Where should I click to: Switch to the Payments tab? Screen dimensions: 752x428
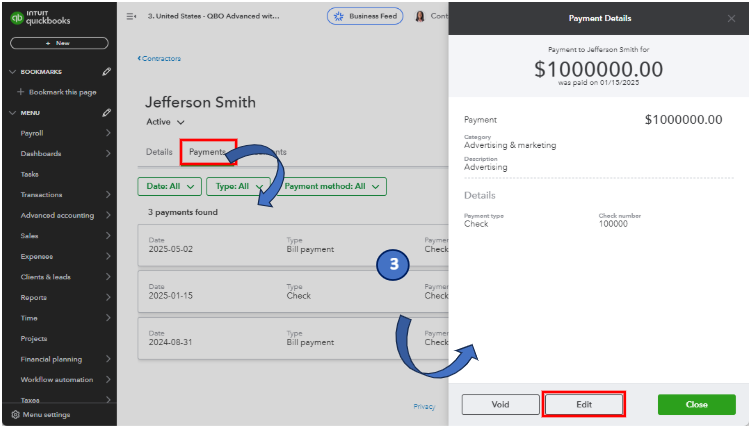[207, 152]
